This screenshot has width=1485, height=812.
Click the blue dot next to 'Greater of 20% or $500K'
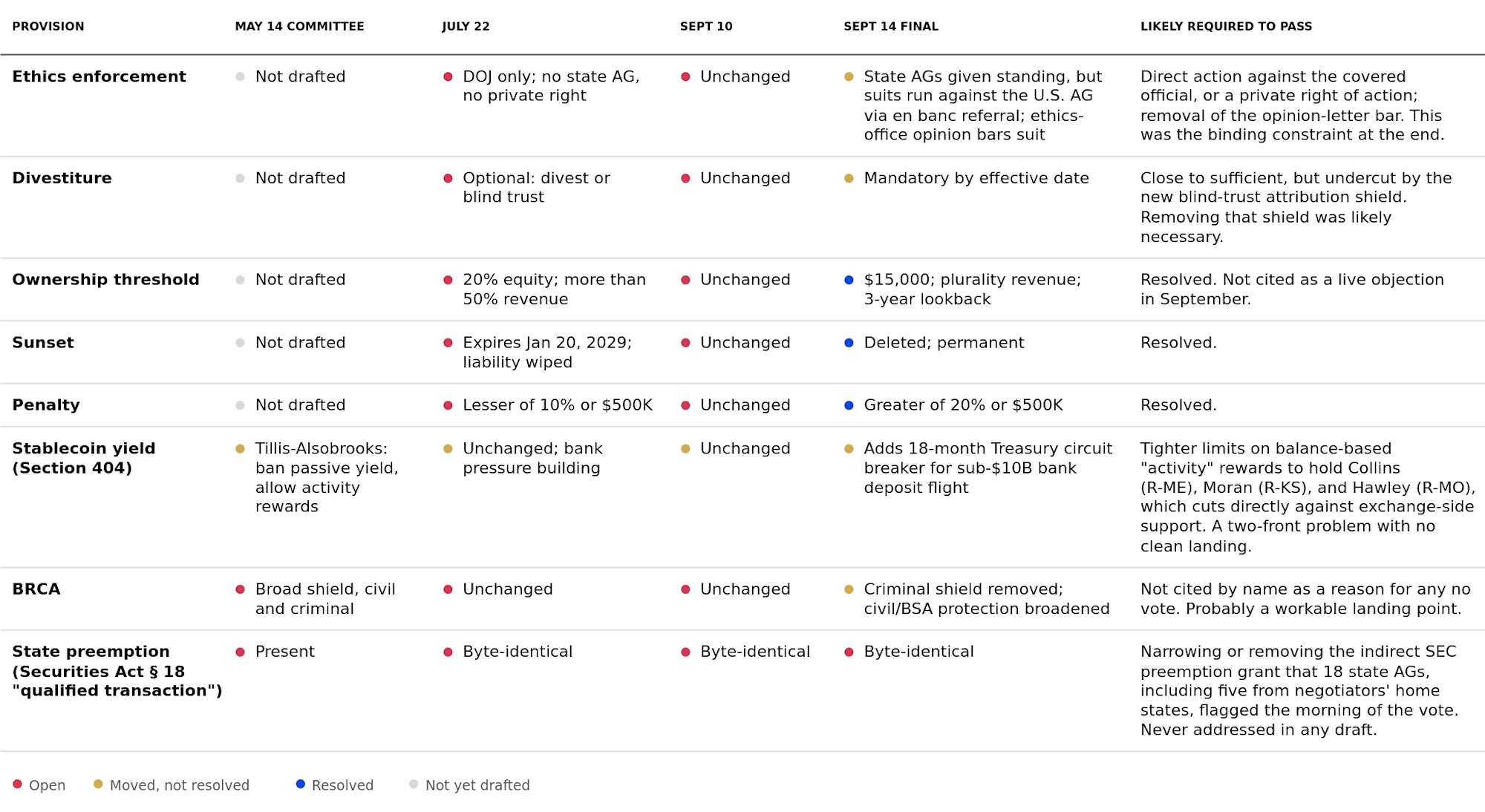tap(849, 405)
